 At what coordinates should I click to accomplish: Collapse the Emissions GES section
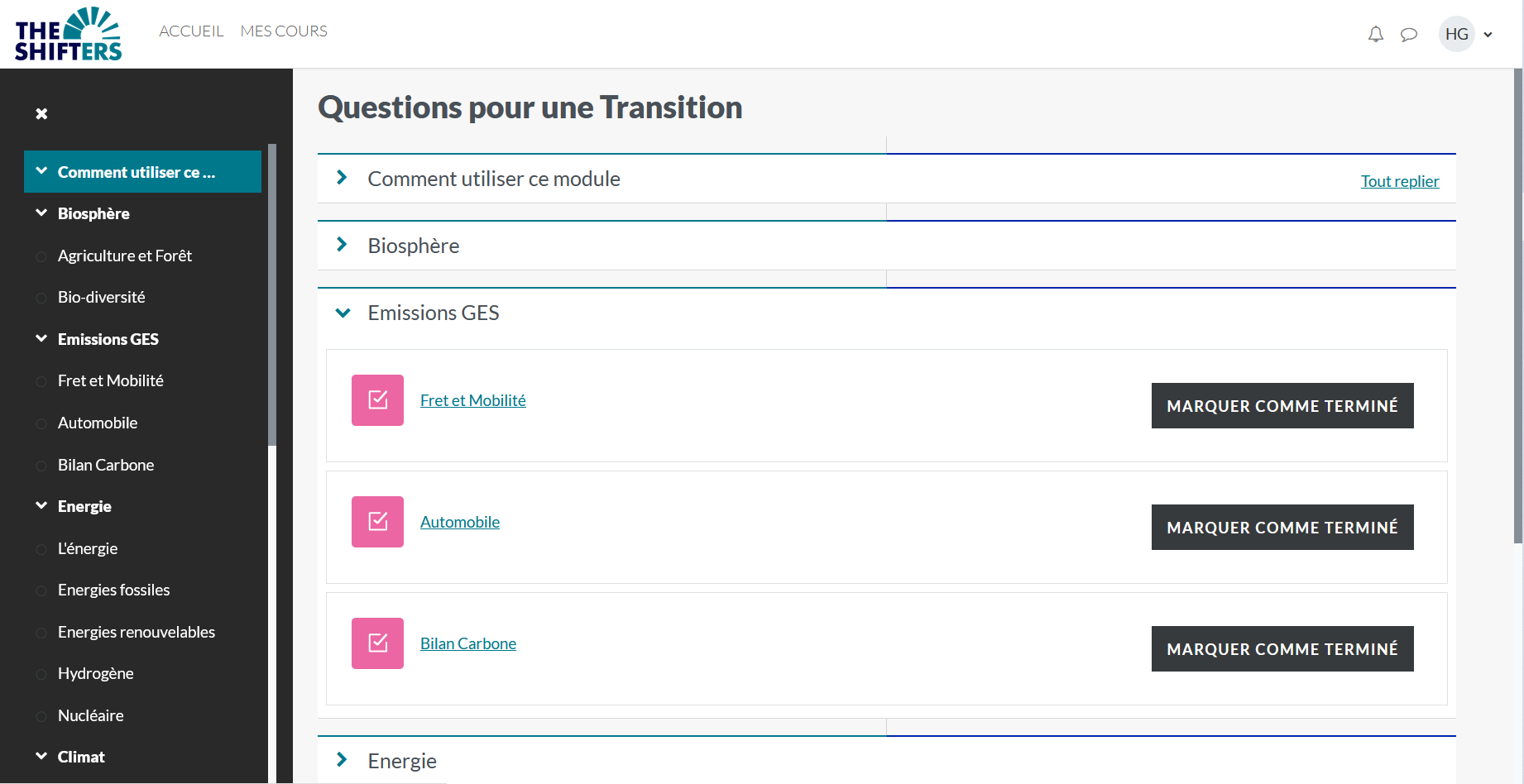(343, 313)
